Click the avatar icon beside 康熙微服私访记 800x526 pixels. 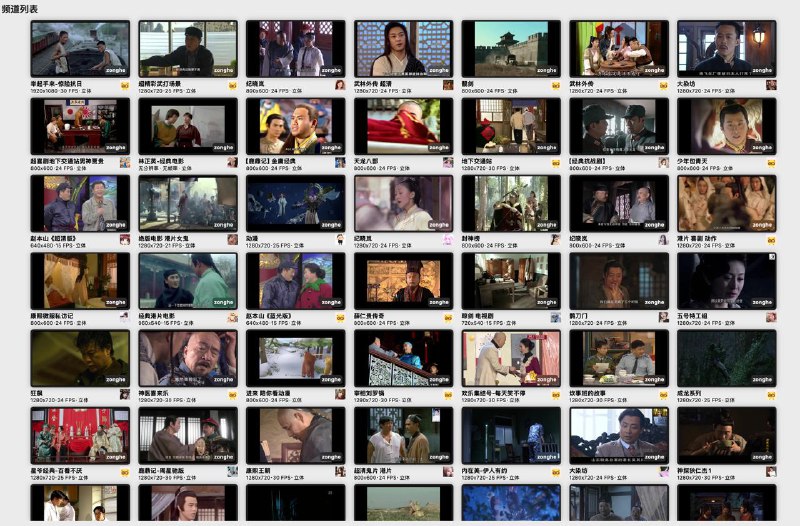[x=124, y=317]
